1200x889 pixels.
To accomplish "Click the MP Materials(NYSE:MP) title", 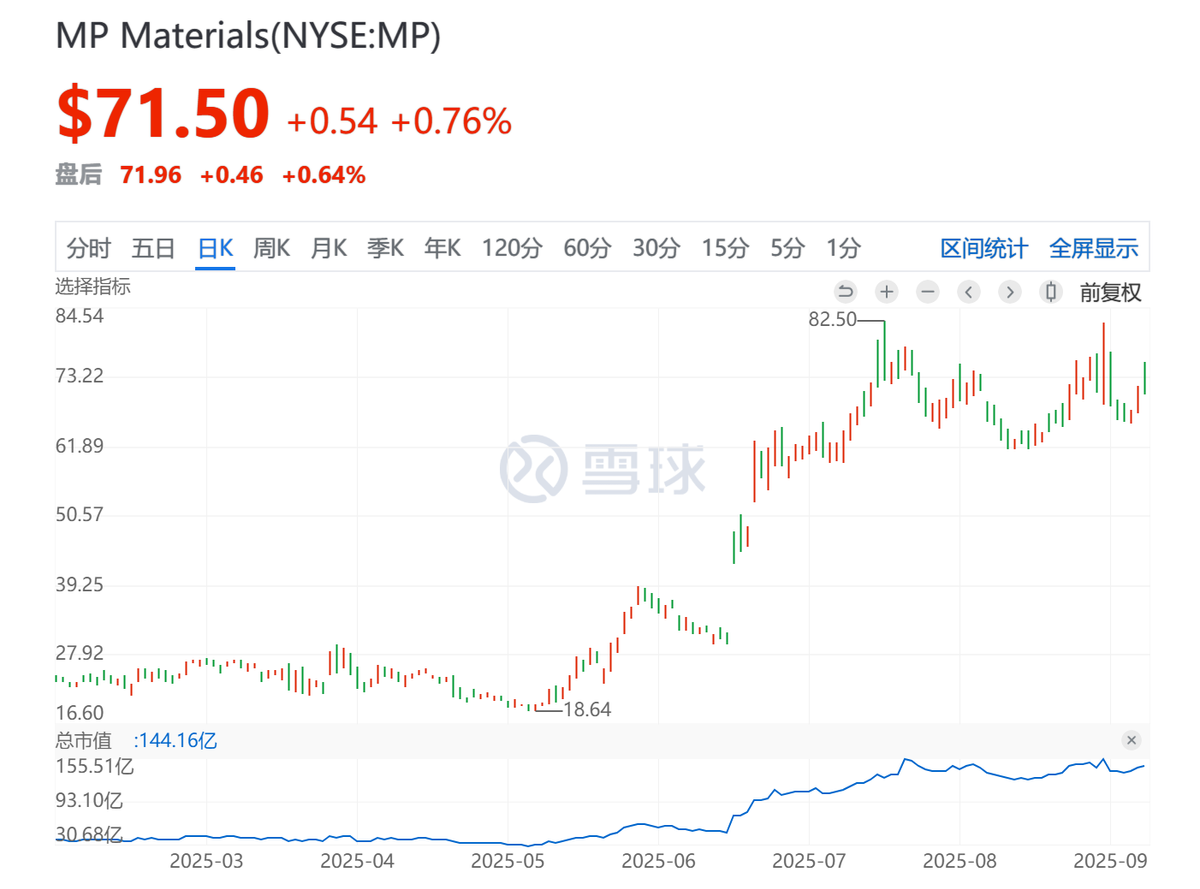I will (248, 35).
